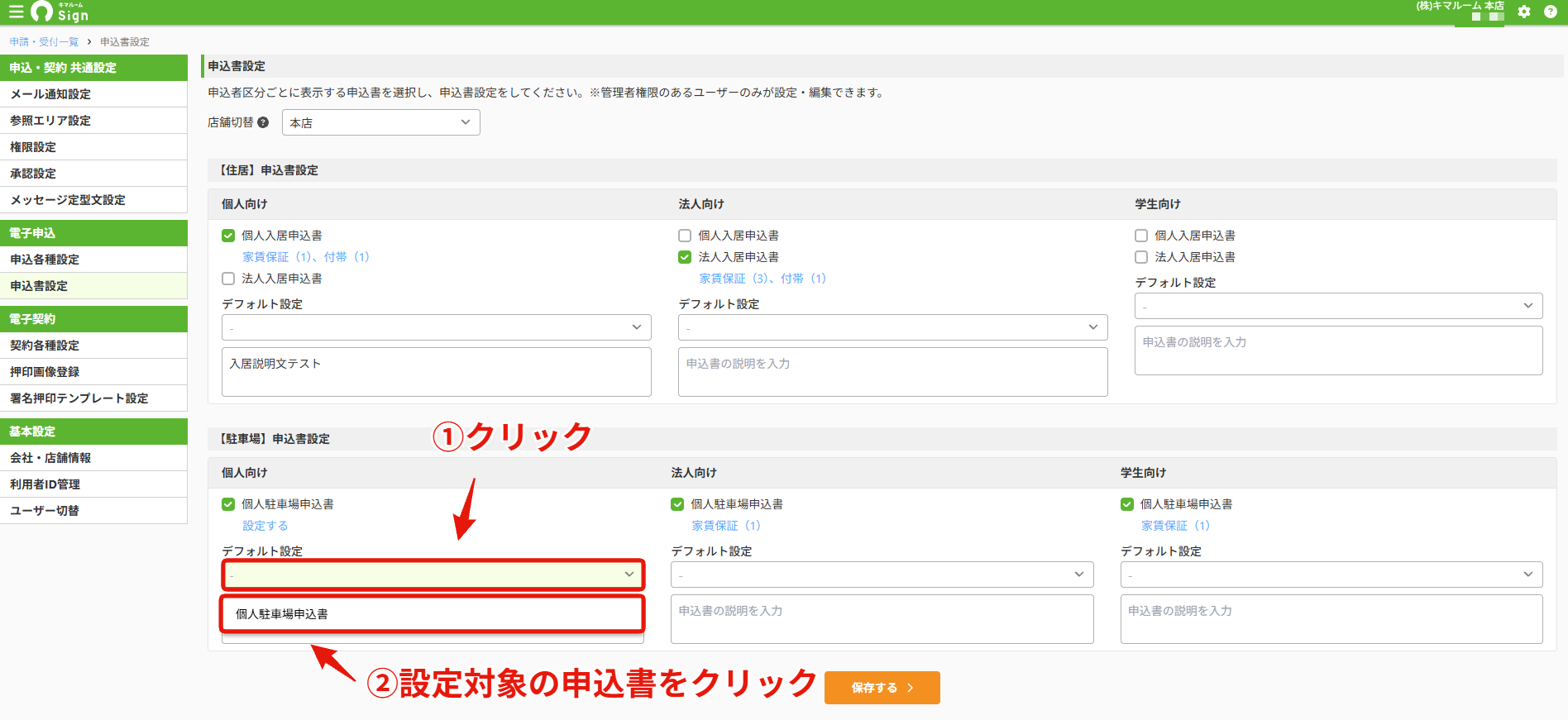
Task: Expand デフォルト設定 dropdown under parking 学生向け
Action: click(x=1331, y=575)
